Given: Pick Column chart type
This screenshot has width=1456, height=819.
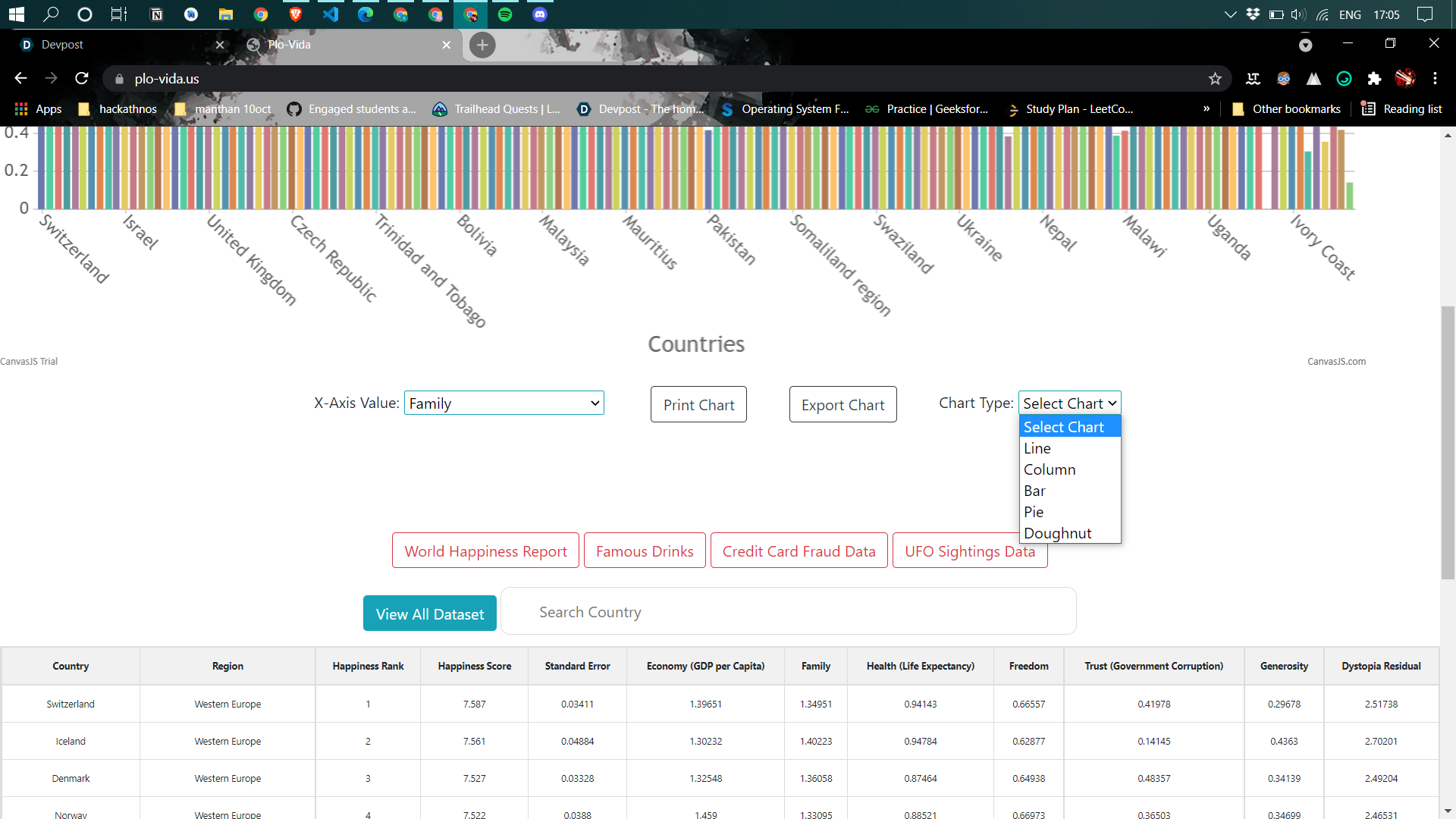Looking at the screenshot, I should pyautogui.click(x=1050, y=469).
